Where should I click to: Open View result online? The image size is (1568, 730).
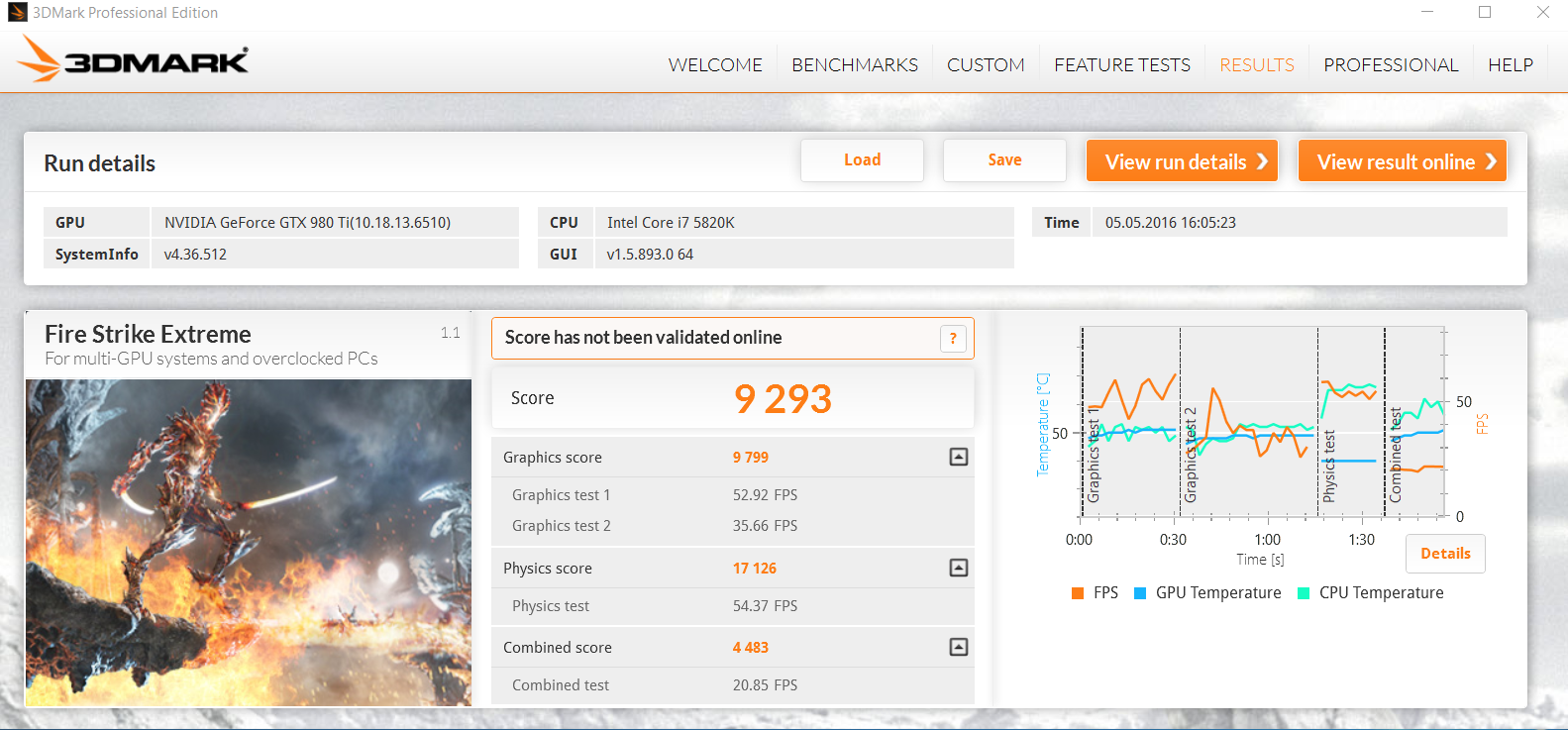(x=1402, y=161)
